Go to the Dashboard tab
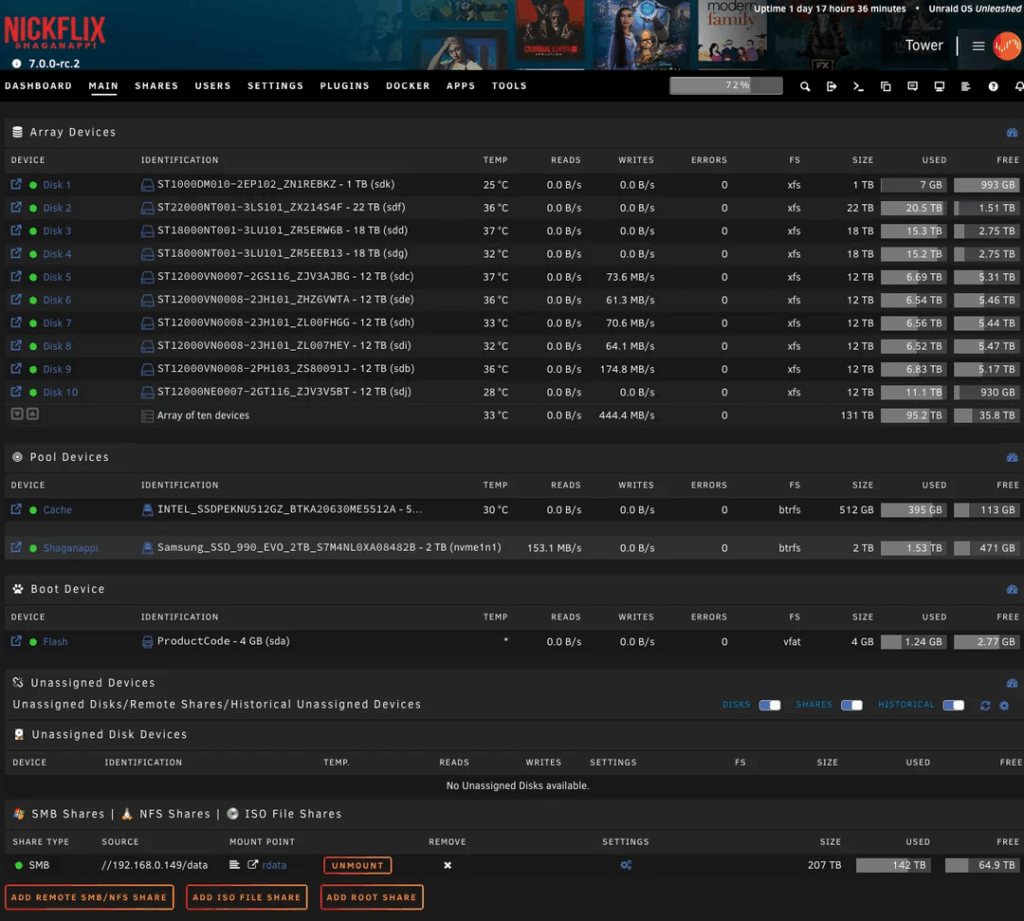This screenshot has height=921, width=1024. click(x=39, y=86)
